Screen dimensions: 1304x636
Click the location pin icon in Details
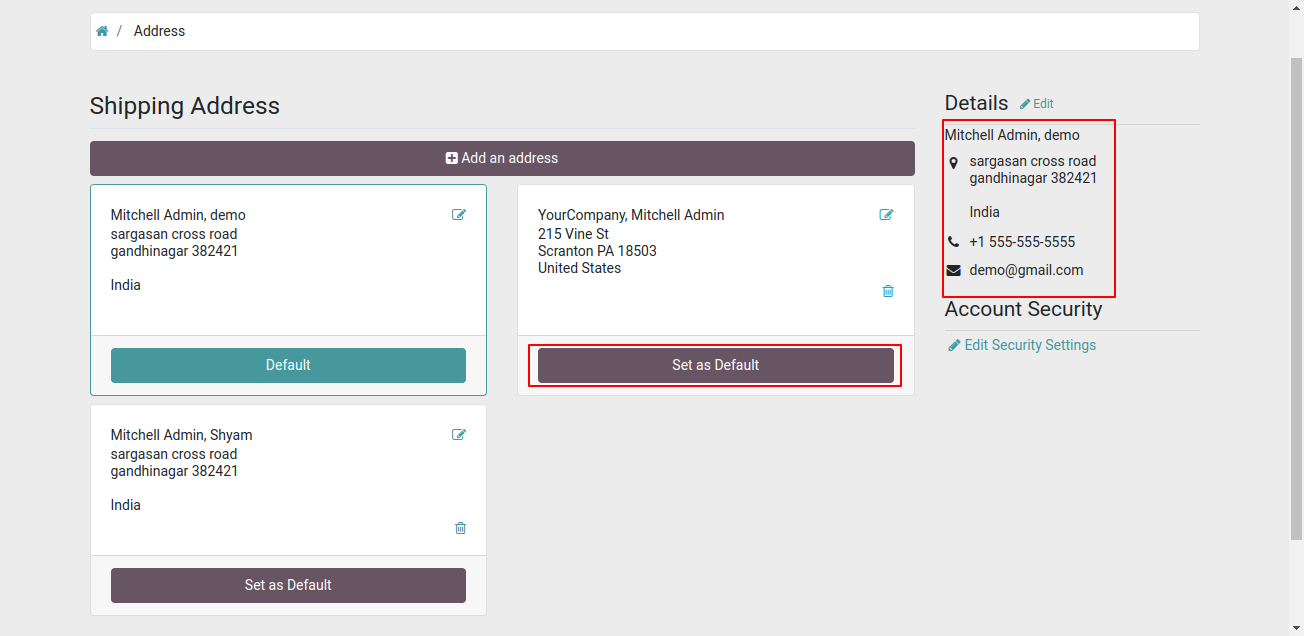pyautogui.click(x=953, y=162)
